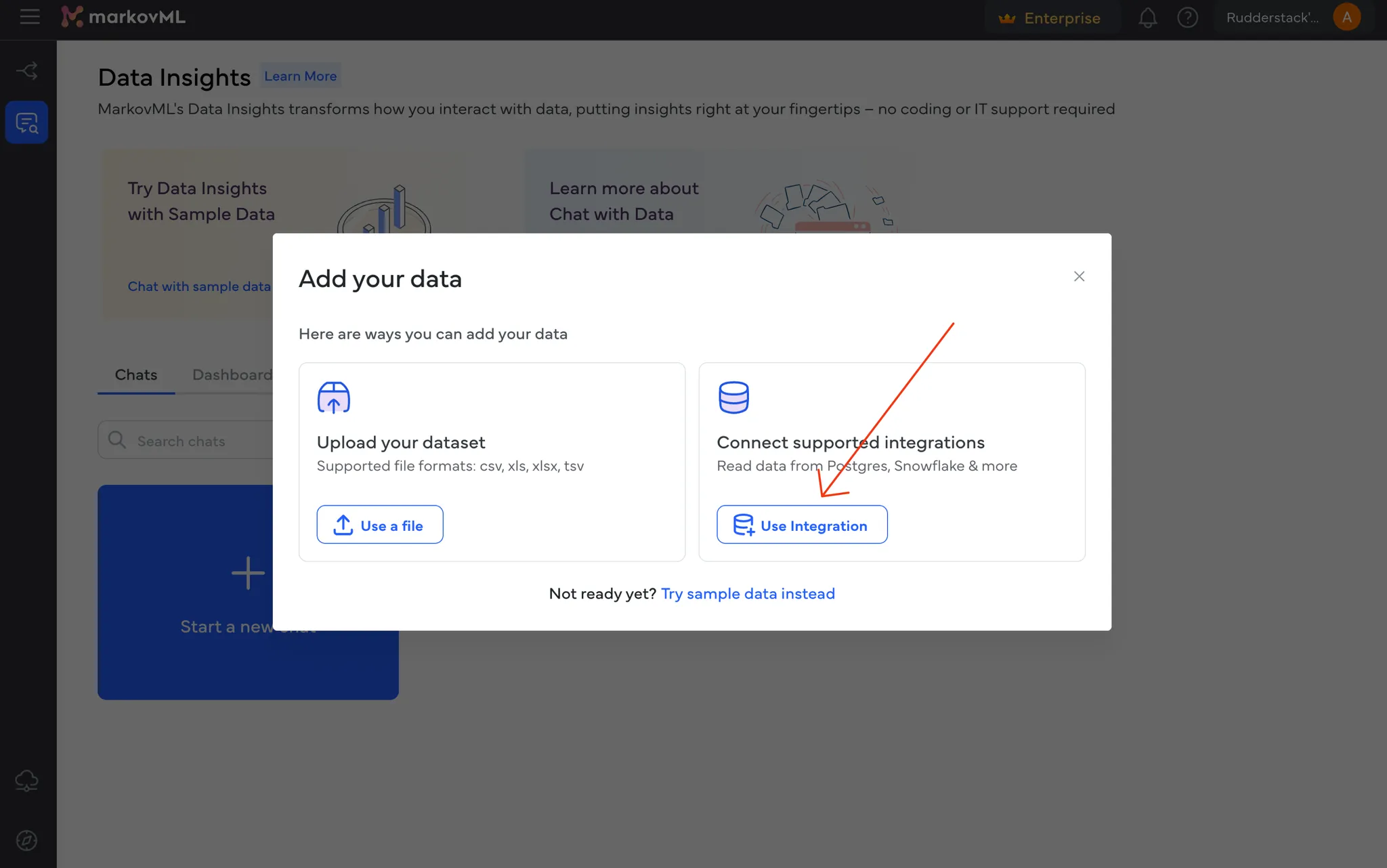Viewport: 1387px width, 868px height.
Task: Open the Rudderstack workspace dropdown
Action: click(x=1272, y=18)
